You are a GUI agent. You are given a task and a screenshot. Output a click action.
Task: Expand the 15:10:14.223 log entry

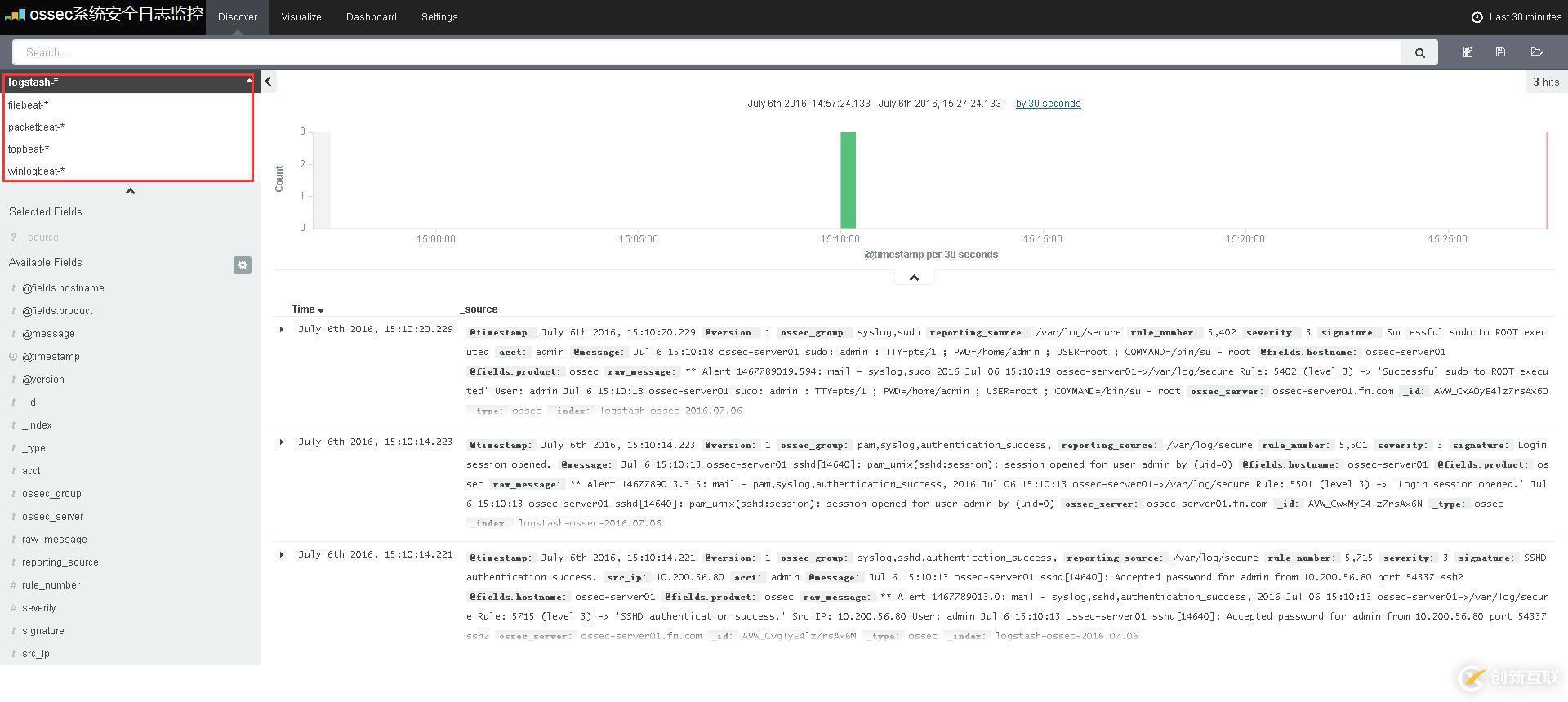coord(282,442)
